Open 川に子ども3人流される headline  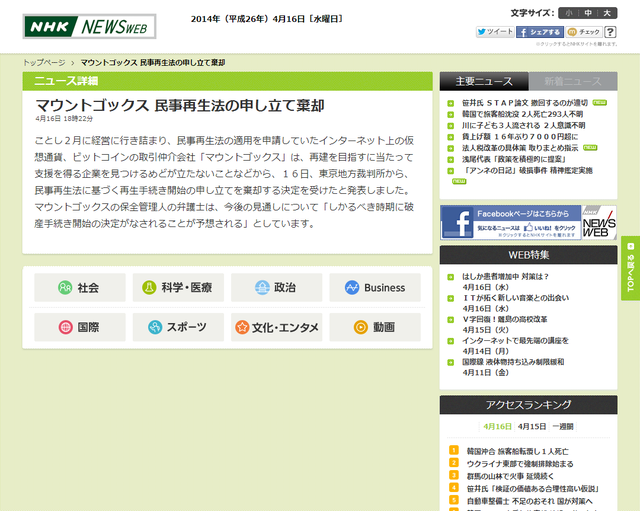(x=523, y=125)
